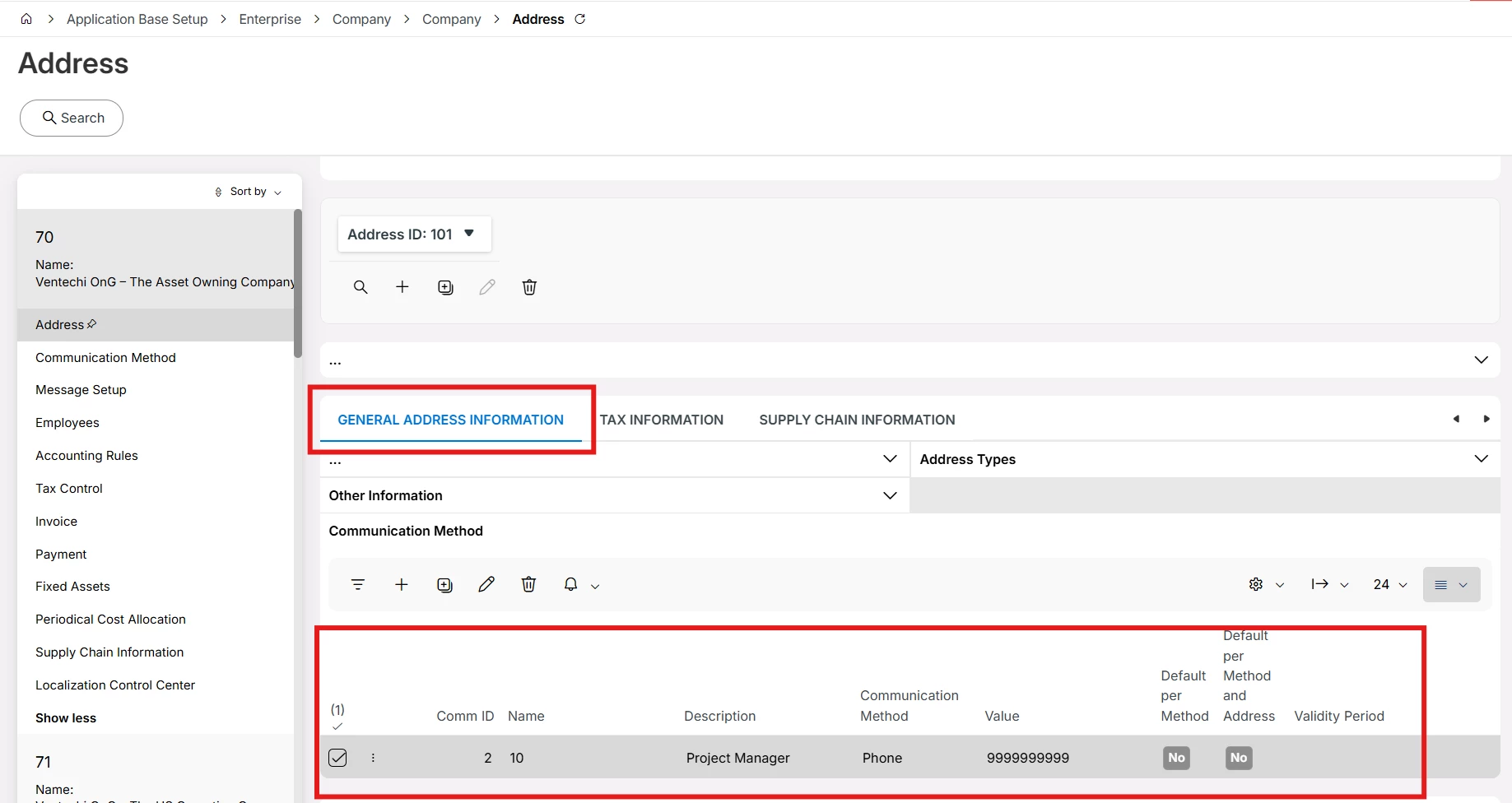Toggle select-all rows in the table header

point(337,726)
